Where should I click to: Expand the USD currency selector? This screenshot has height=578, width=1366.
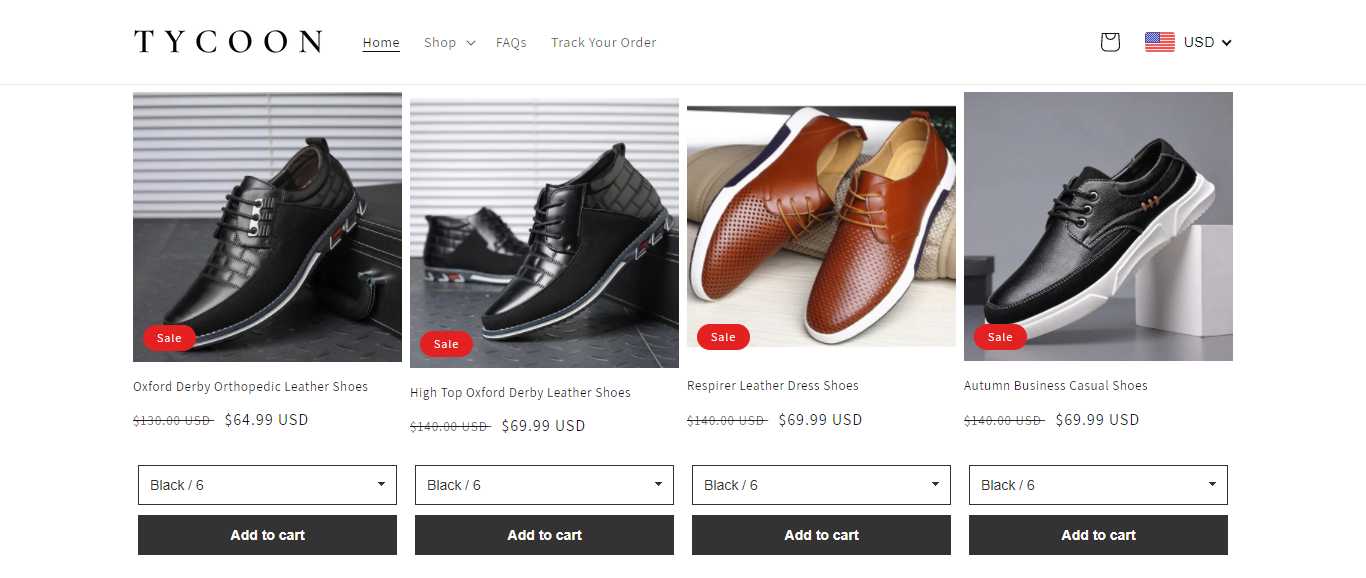click(x=1207, y=42)
